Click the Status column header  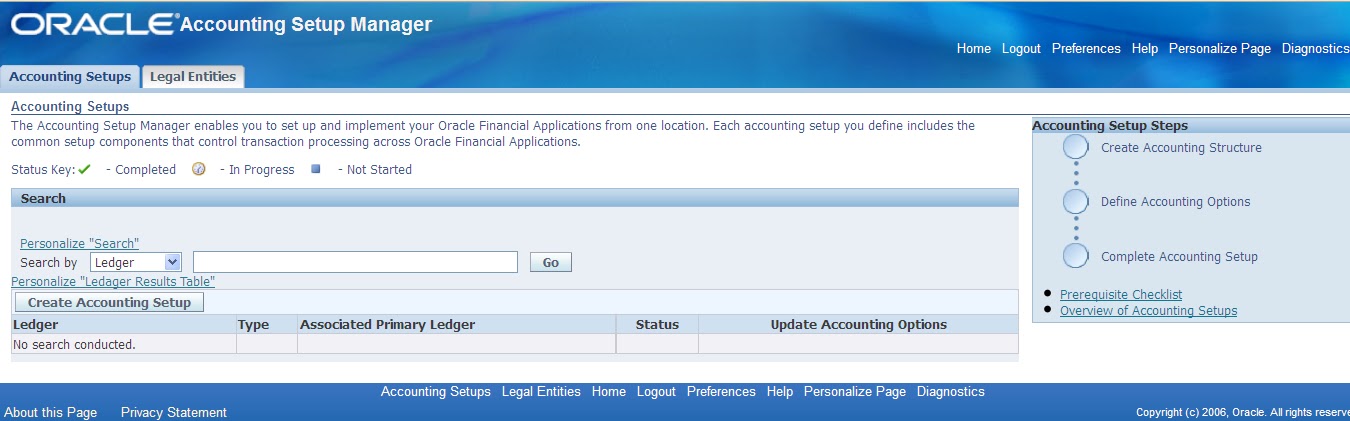(x=657, y=324)
